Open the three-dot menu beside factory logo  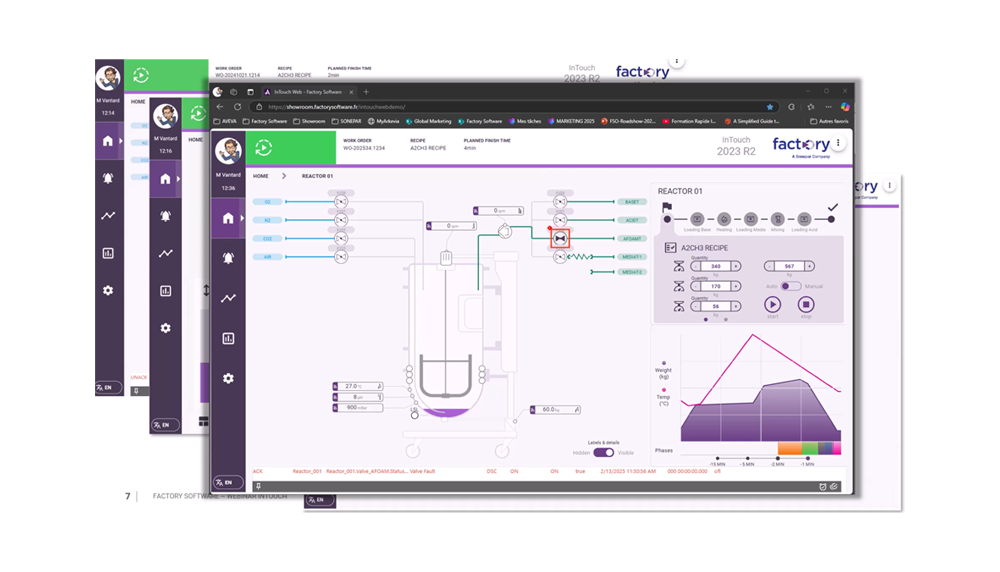[x=838, y=143]
